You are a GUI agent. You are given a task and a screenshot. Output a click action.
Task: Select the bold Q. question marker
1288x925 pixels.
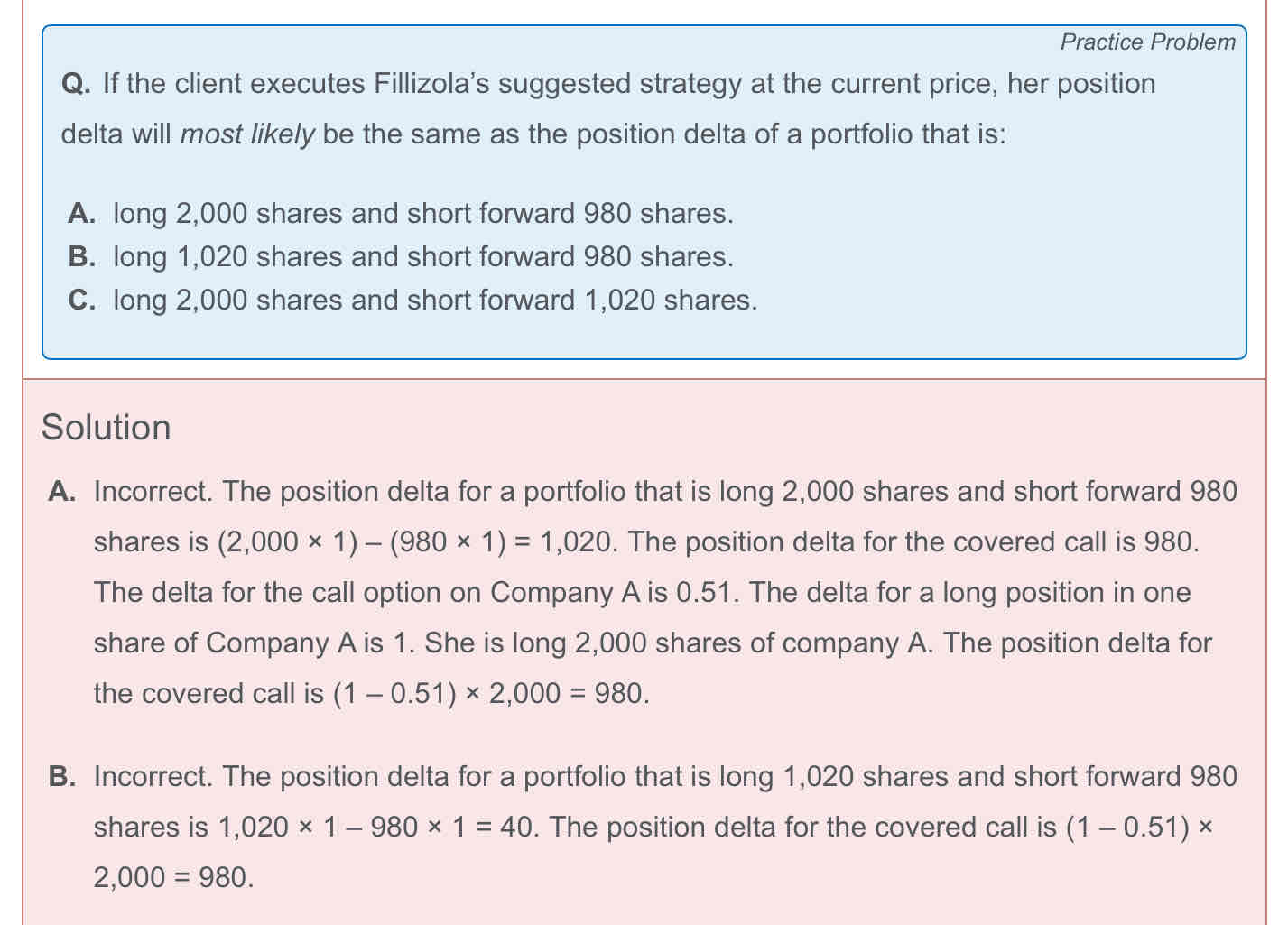(75, 84)
